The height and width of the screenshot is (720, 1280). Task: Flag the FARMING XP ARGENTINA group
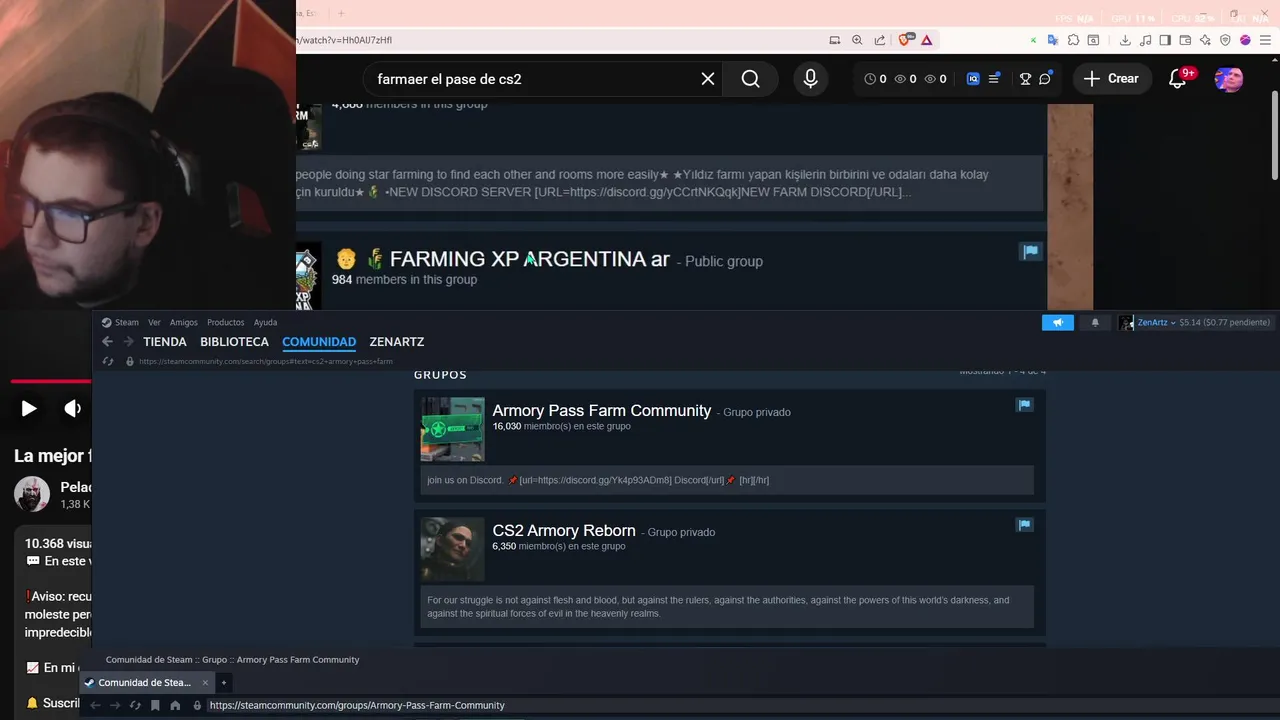1030,251
